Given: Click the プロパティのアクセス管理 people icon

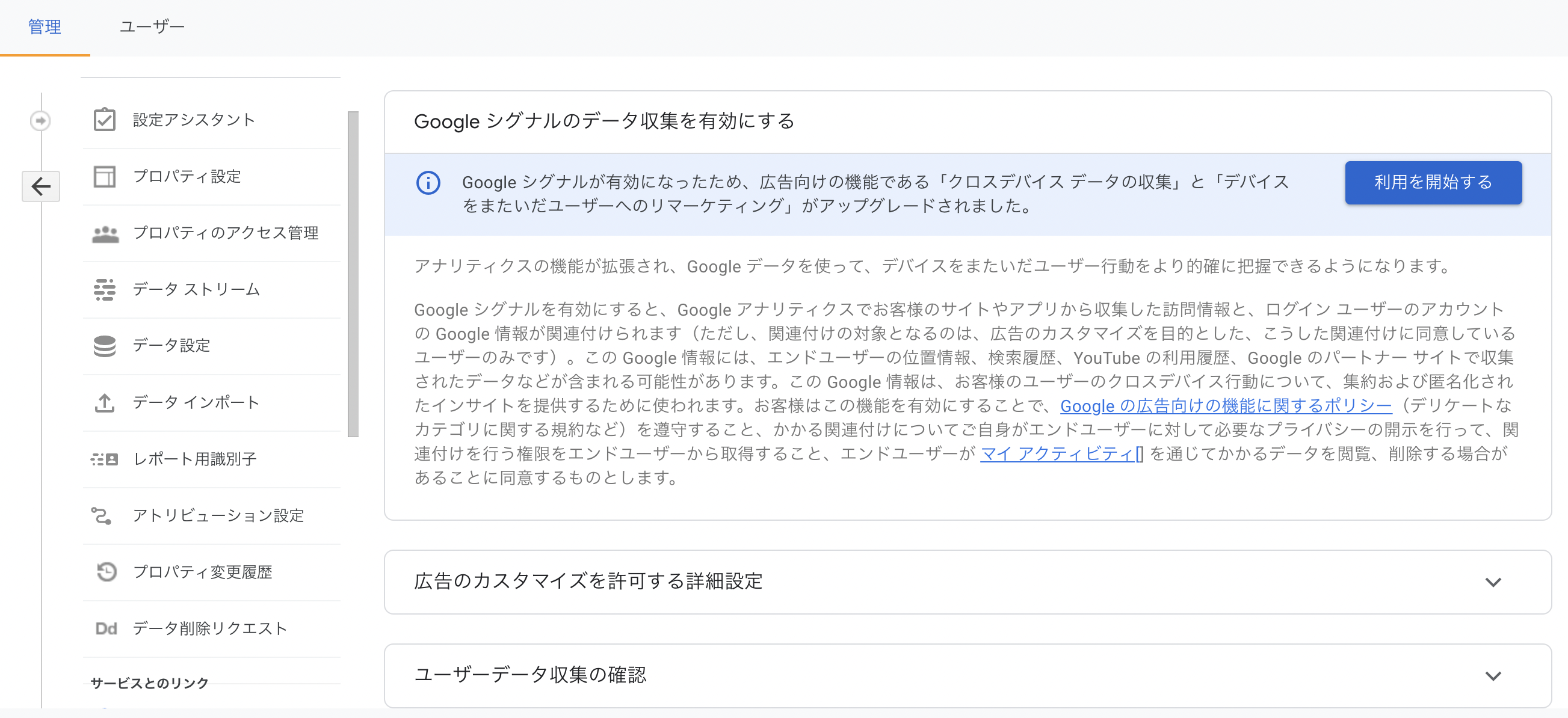Looking at the screenshot, I should click(105, 234).
